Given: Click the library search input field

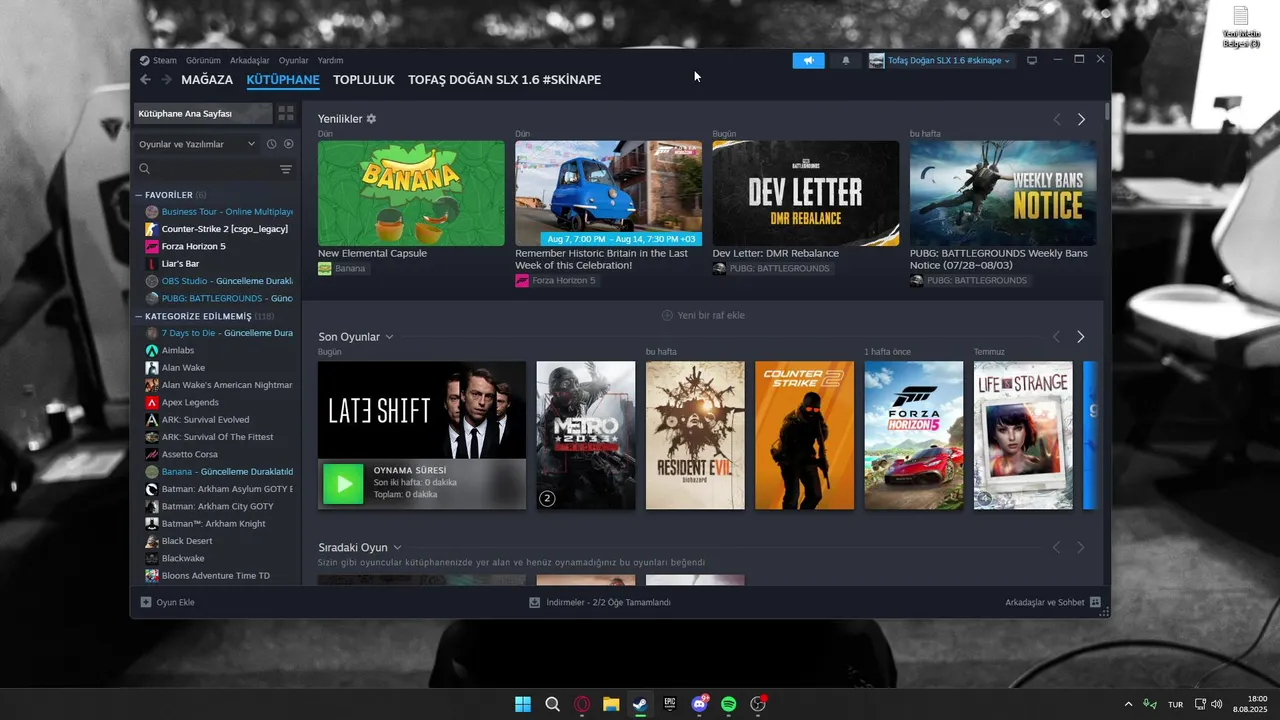Looking at the screenshot, I should pyautogui.click(x=213, y=169).
